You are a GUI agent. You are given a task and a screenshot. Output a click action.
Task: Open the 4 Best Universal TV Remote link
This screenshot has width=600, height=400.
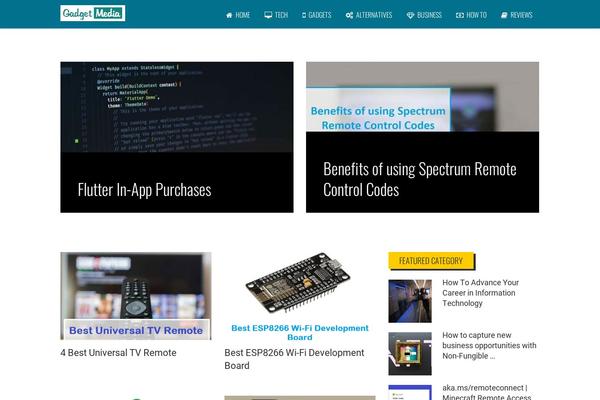point(118,353)
